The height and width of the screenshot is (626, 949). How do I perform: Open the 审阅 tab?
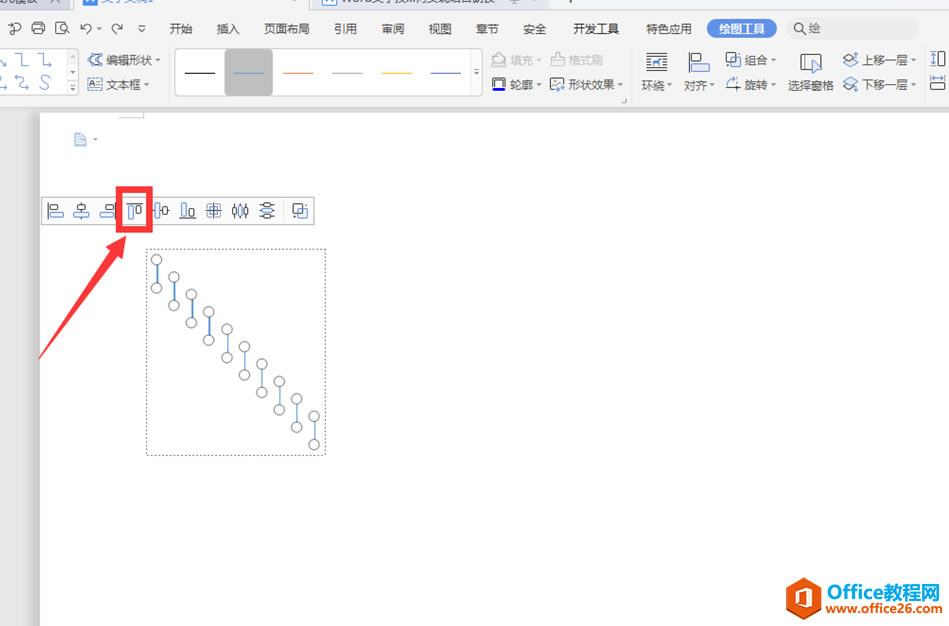click(x=393, y=28)
